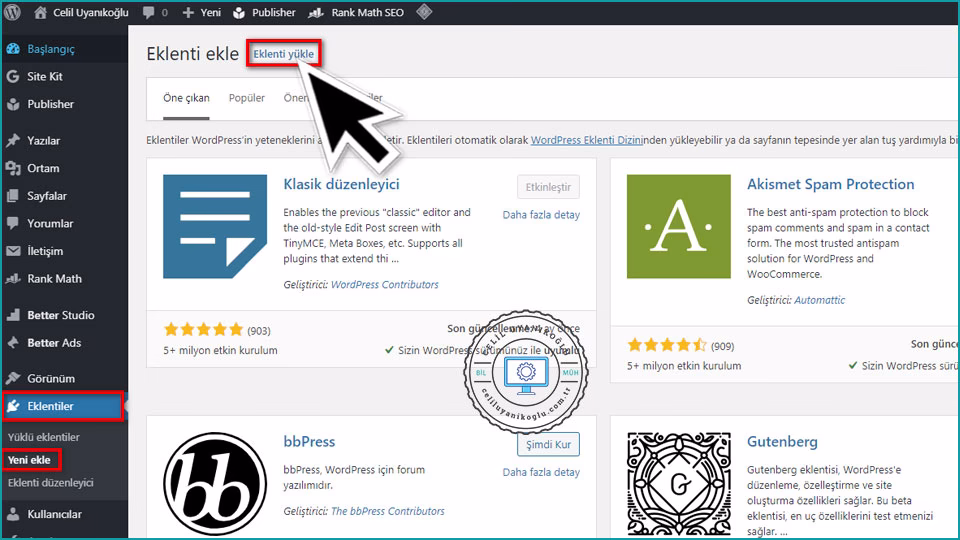Open the WordPress logo menu
This screenshot has width=960, height=540.
tap(13, 12)
